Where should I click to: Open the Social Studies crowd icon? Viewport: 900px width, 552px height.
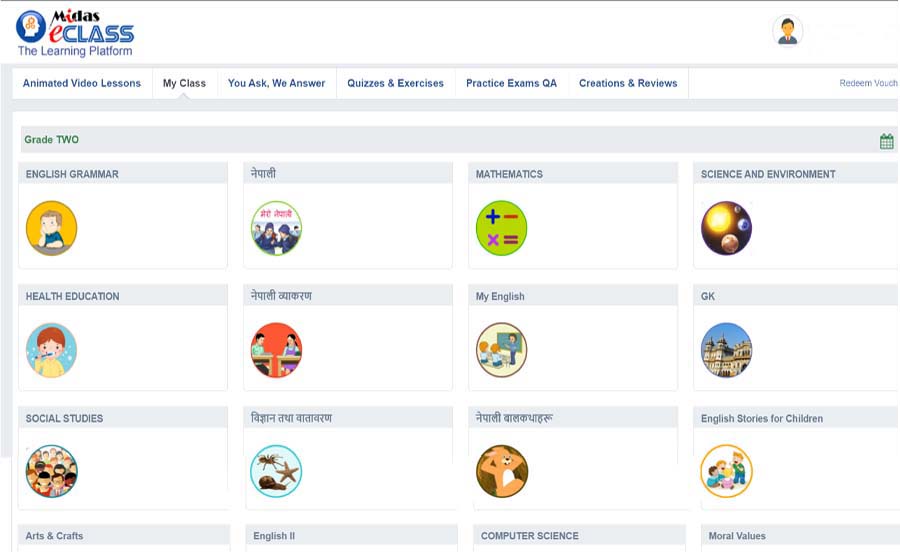[51, 472]
